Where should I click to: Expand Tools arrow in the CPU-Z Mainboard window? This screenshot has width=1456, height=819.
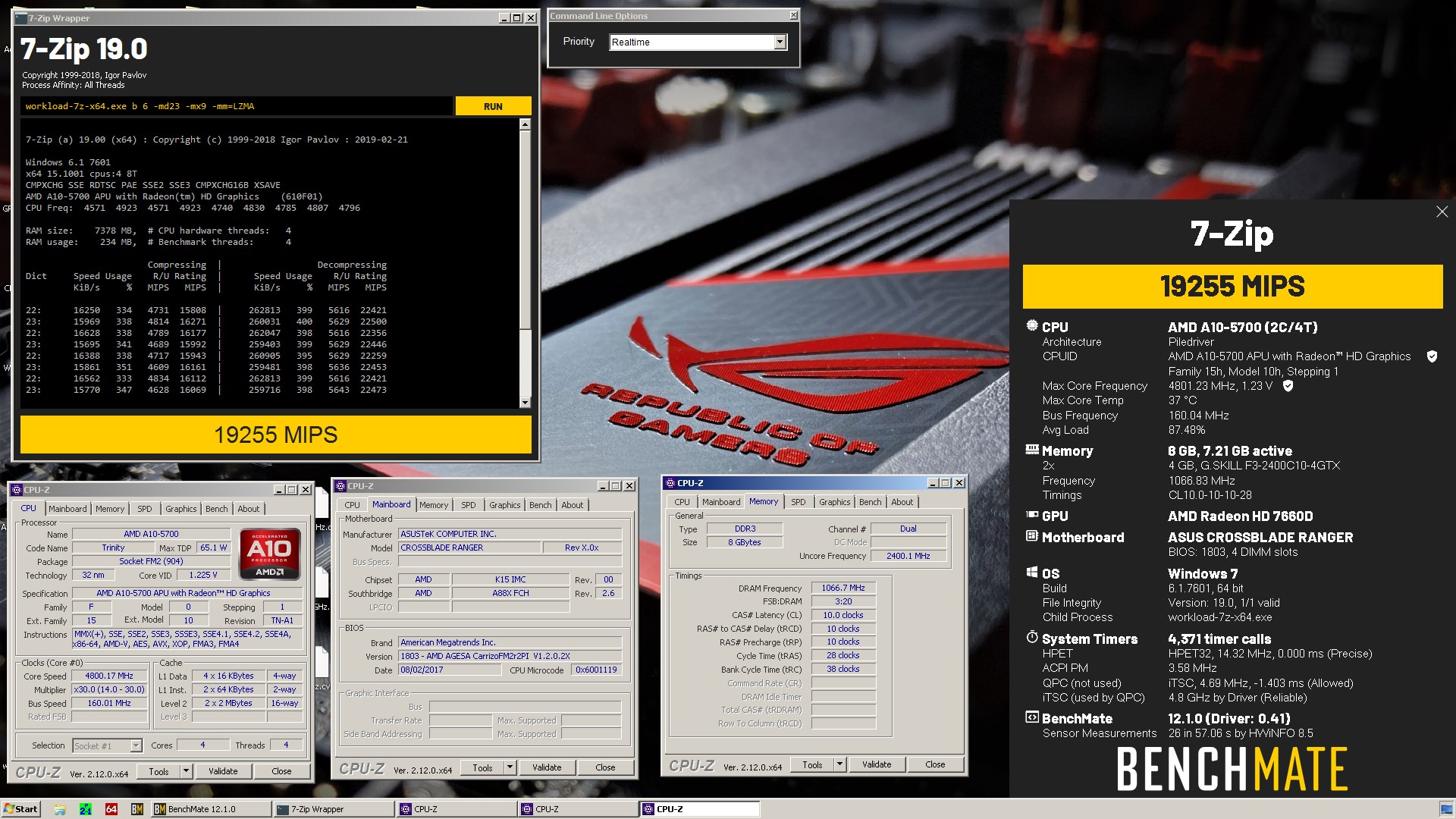(510, 768)
